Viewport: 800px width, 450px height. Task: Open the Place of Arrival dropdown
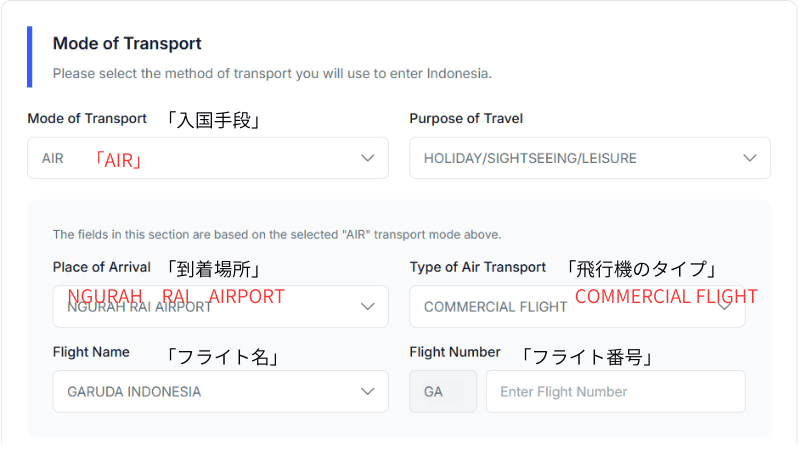click(x=220, y=307)
